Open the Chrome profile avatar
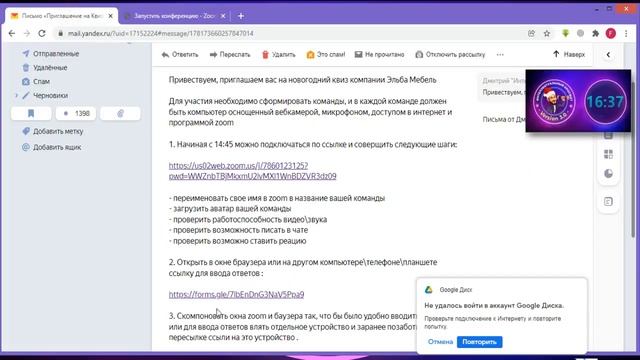640x360 pixels. tap(611, 33)
